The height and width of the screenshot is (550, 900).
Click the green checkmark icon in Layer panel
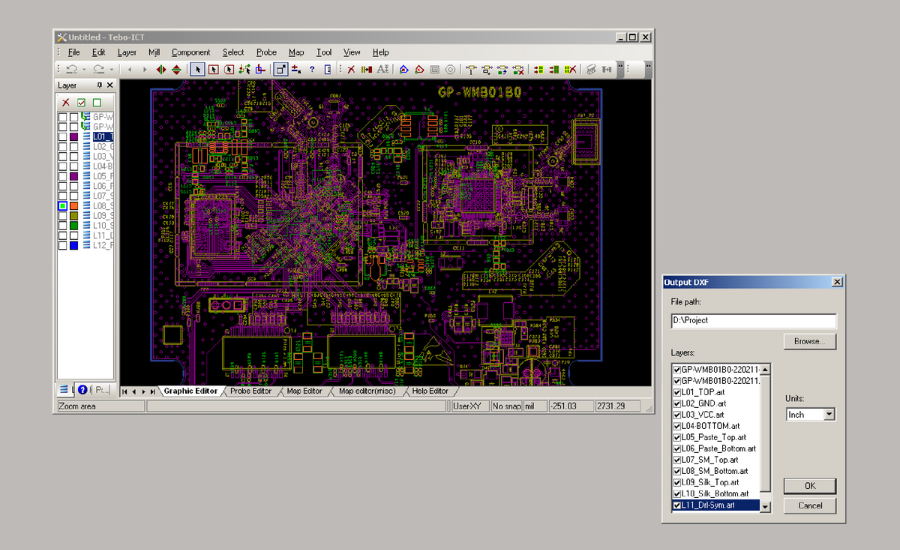81,102
